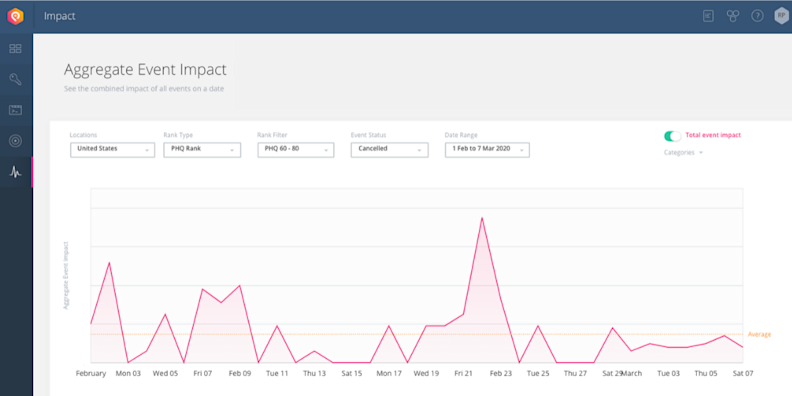Expand the Categories menu
This screenshot has height=396, width=792.
(683, 153)
